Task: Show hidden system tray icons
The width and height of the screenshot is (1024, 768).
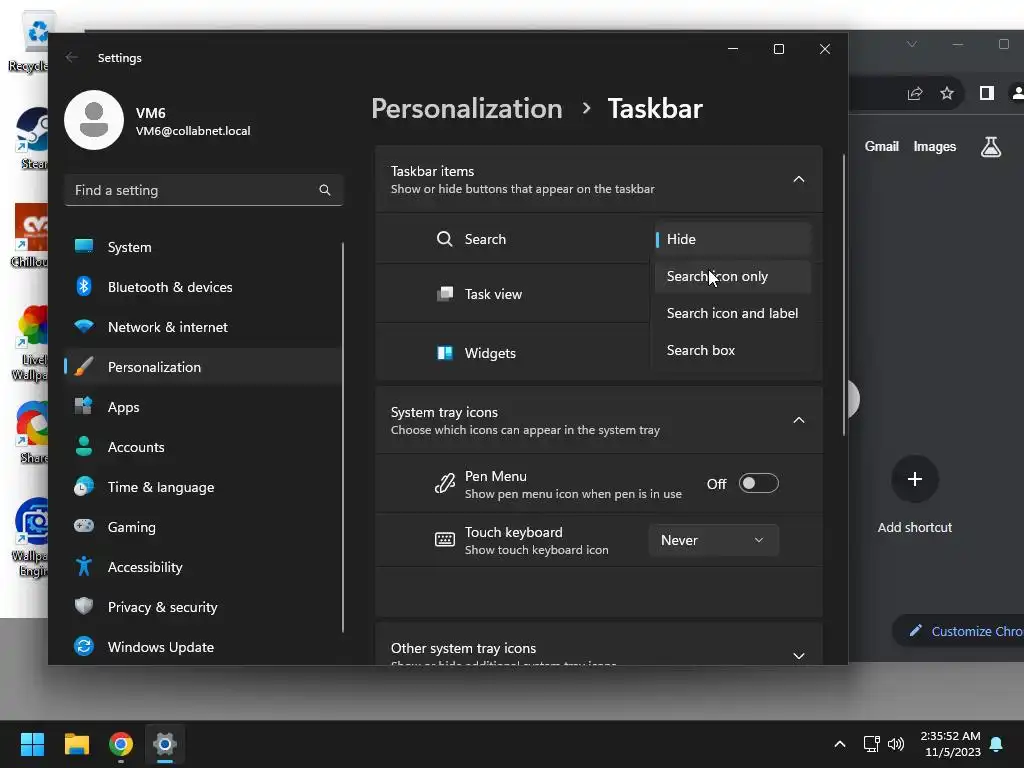Action: [x=840, y=744]
